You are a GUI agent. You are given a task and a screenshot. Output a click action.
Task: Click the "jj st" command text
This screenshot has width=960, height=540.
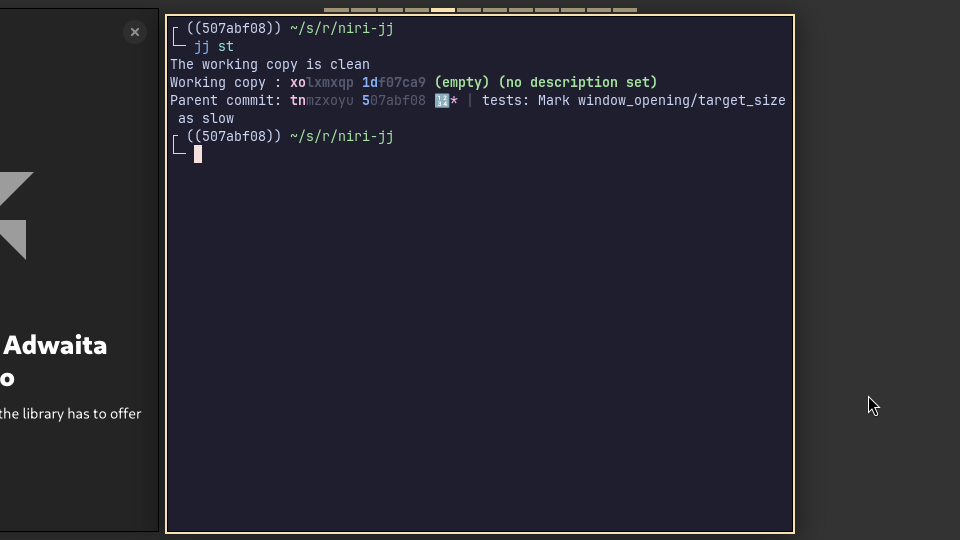pyautogui.click(x=214, y=47)
